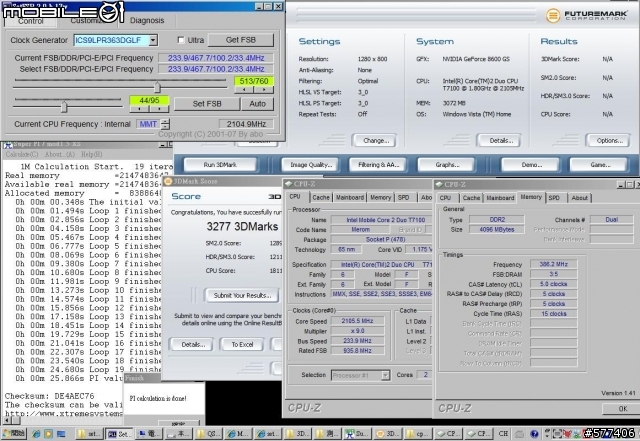This screenshot has height=441, width=640.
Task: Click the Game button in 3DMark
Action: (600, 165)
